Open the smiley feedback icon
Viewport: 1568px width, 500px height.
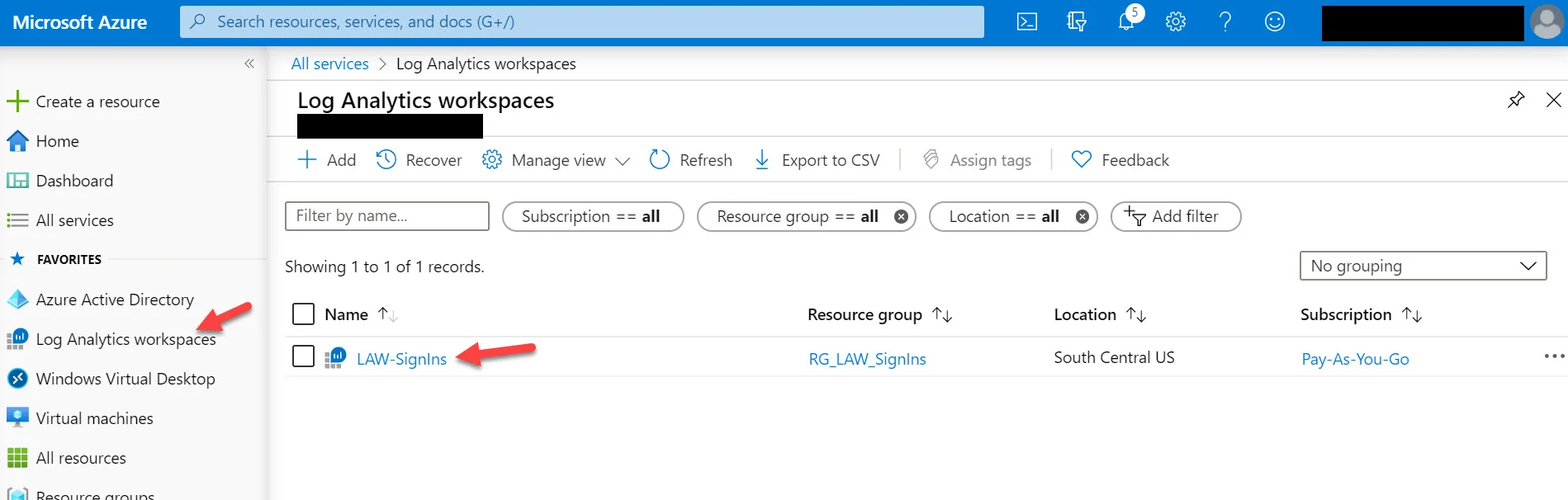click(1275, 22)
